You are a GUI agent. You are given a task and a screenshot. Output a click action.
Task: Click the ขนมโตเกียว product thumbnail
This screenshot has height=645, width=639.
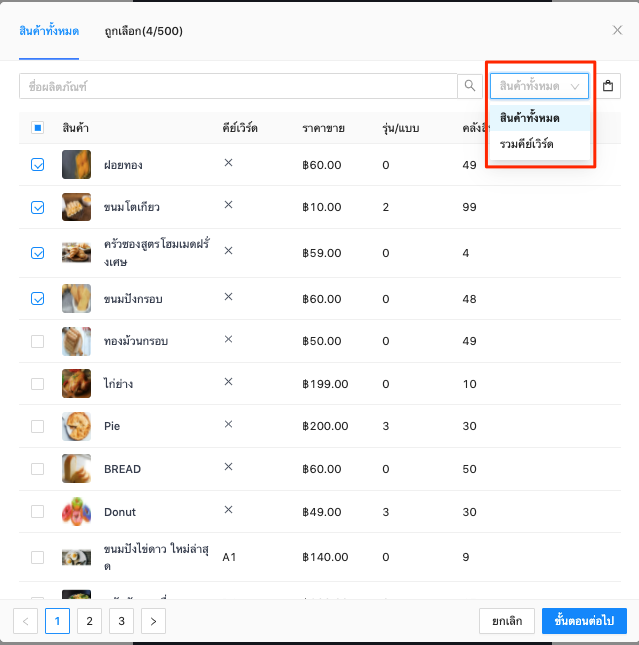pos(76,206)
